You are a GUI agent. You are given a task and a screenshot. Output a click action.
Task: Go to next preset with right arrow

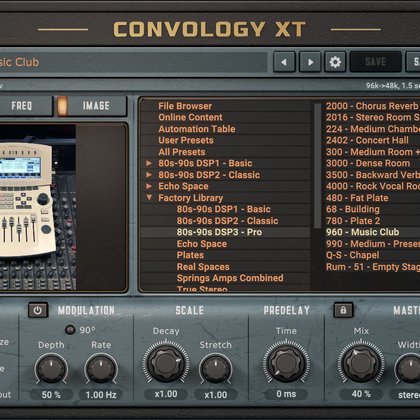click(x=310, y=62)
